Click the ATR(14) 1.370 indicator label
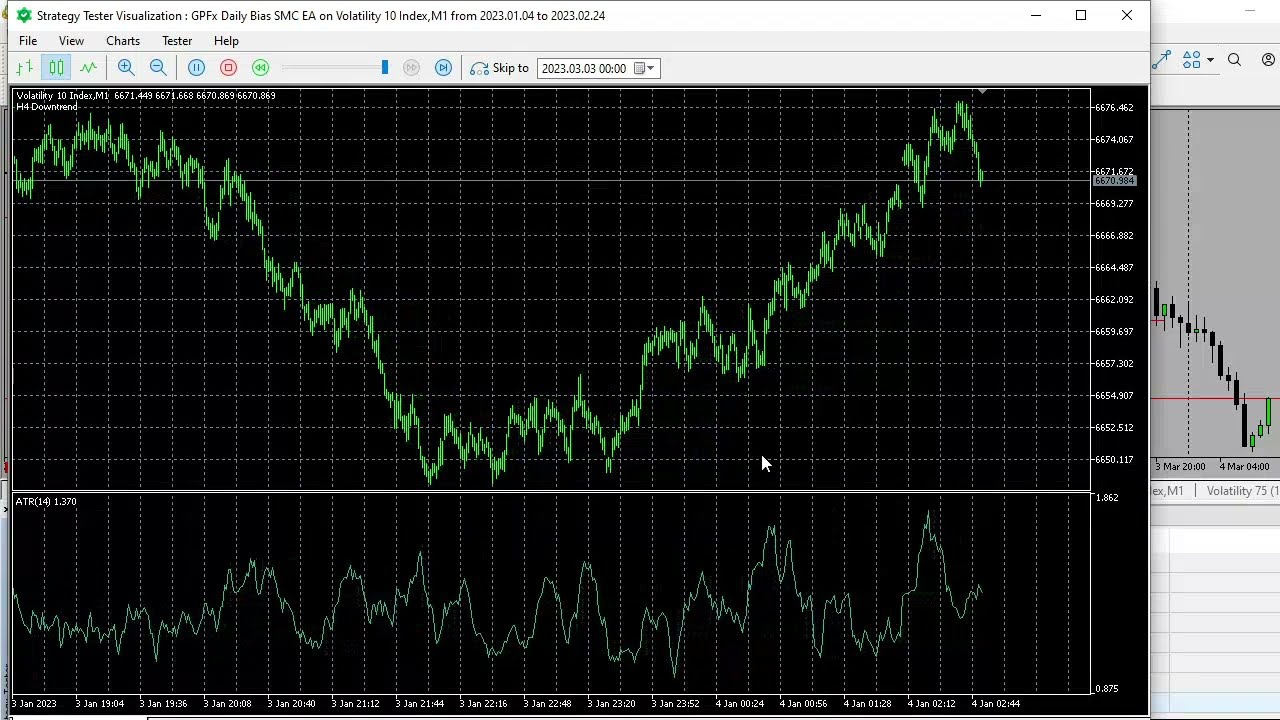The image size is (1280, 720). tap(46, 501)
